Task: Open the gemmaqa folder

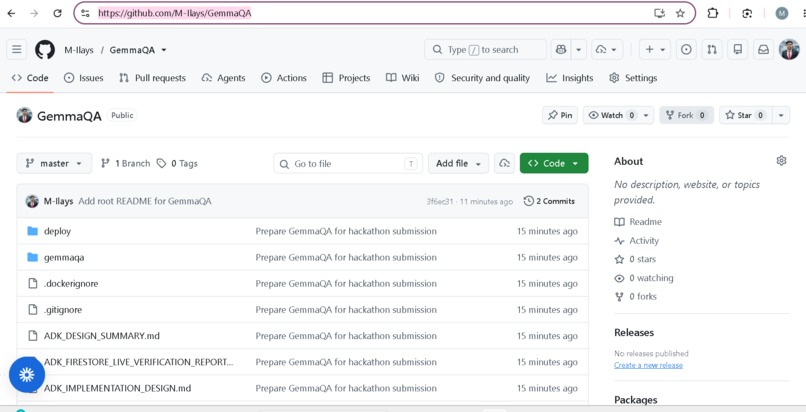Action: pyautogui.click(x=64, y=257)
